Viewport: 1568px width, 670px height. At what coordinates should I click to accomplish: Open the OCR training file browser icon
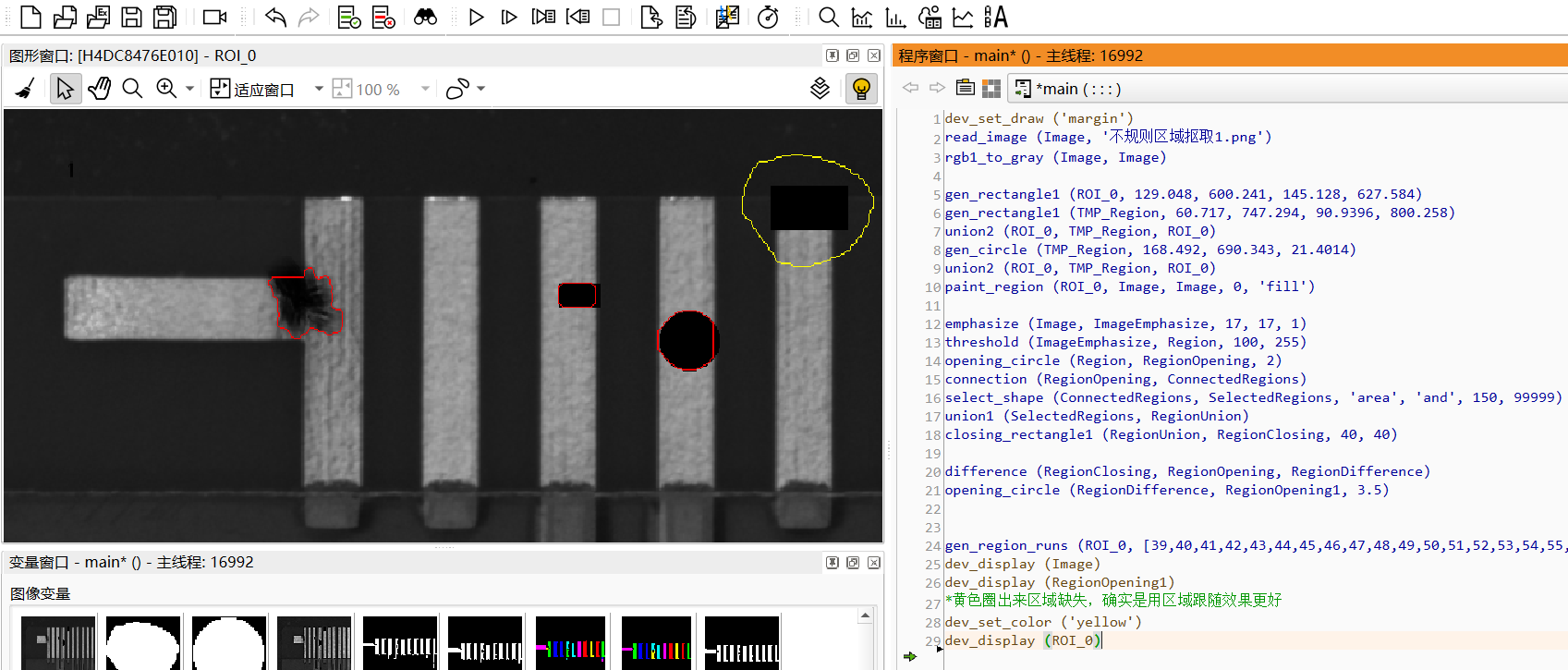[x=996, y=17]
